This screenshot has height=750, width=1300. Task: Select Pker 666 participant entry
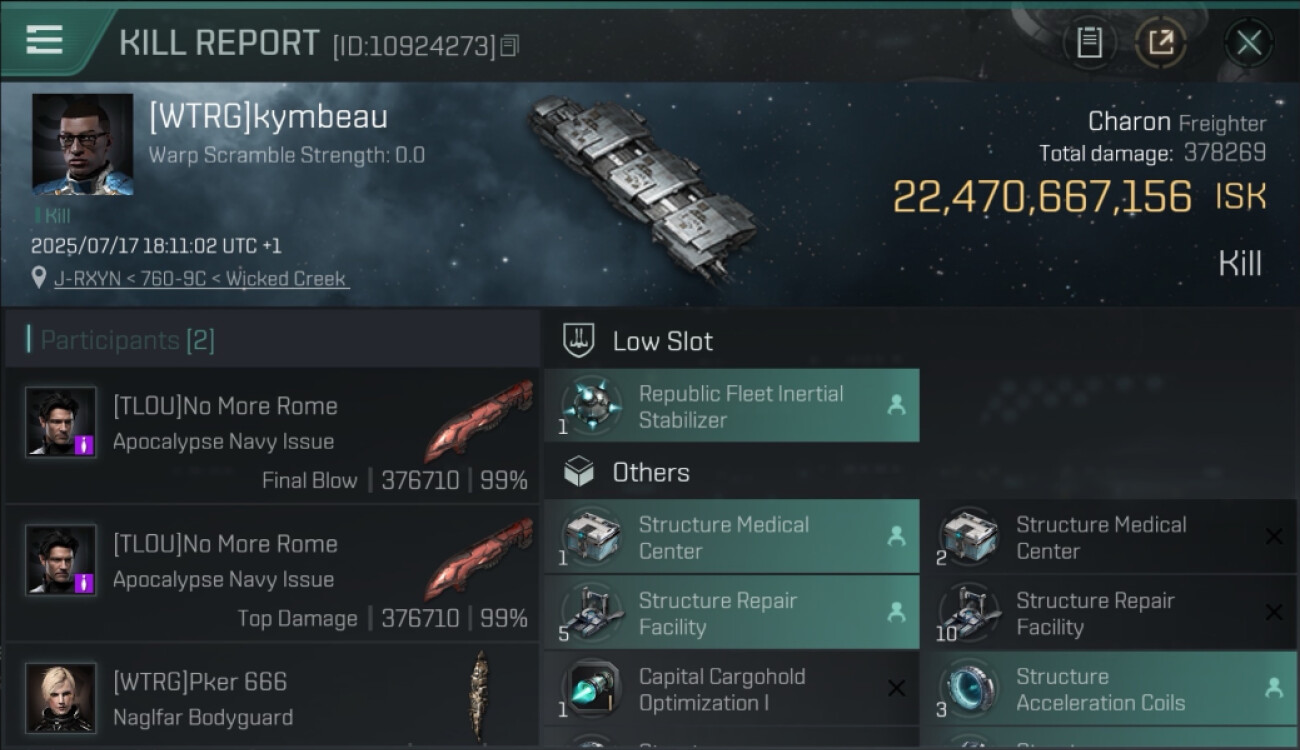[270, 698]
